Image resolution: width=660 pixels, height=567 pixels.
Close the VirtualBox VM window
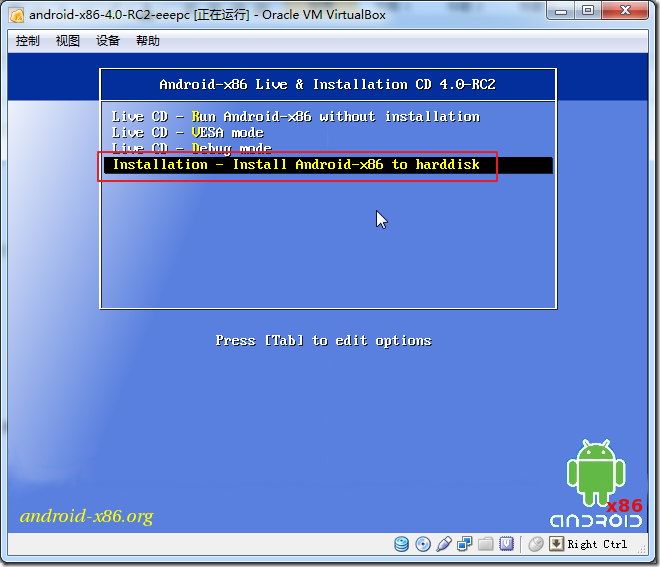pos(625,11)
